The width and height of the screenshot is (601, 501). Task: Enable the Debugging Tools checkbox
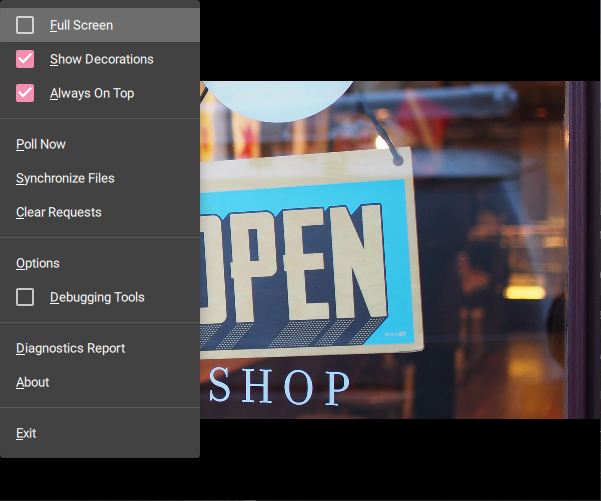25,297
